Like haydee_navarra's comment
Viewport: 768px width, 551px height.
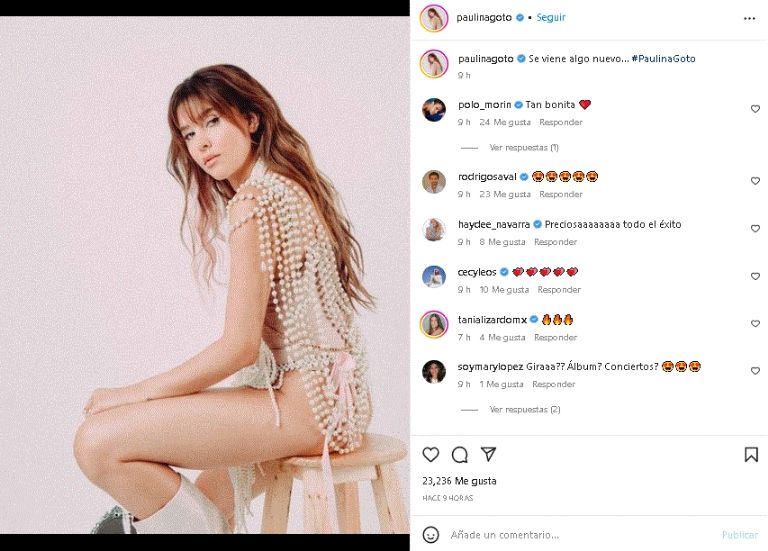click(x=755, y=229)
